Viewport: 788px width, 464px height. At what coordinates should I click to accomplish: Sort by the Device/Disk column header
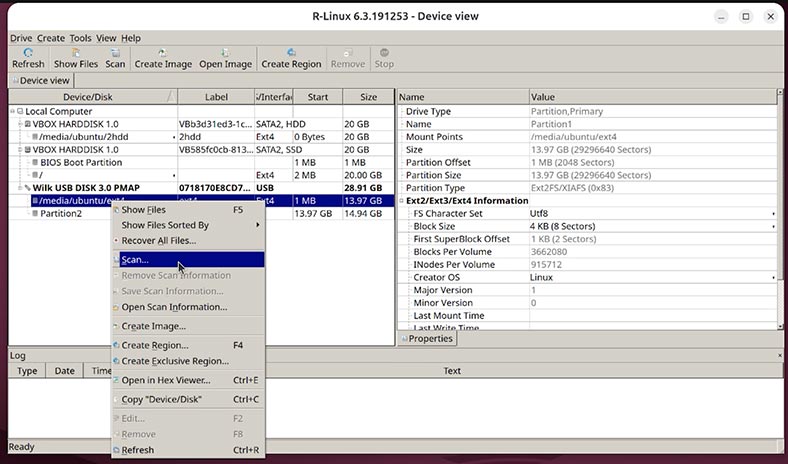[93, 97]
